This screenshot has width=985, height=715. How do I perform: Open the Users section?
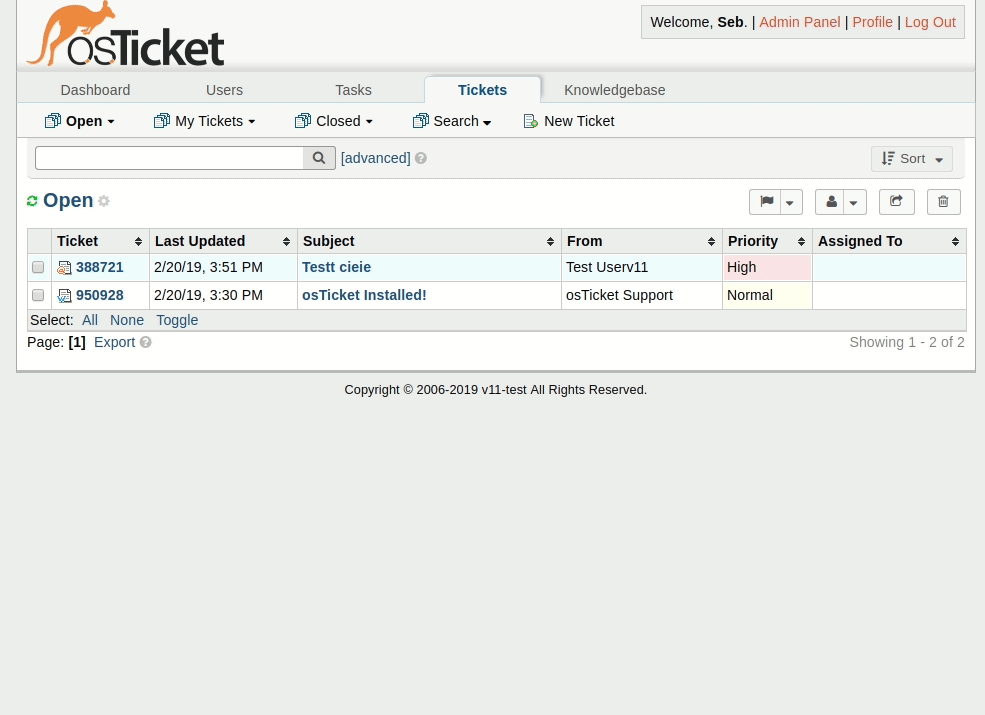(224, 90)
